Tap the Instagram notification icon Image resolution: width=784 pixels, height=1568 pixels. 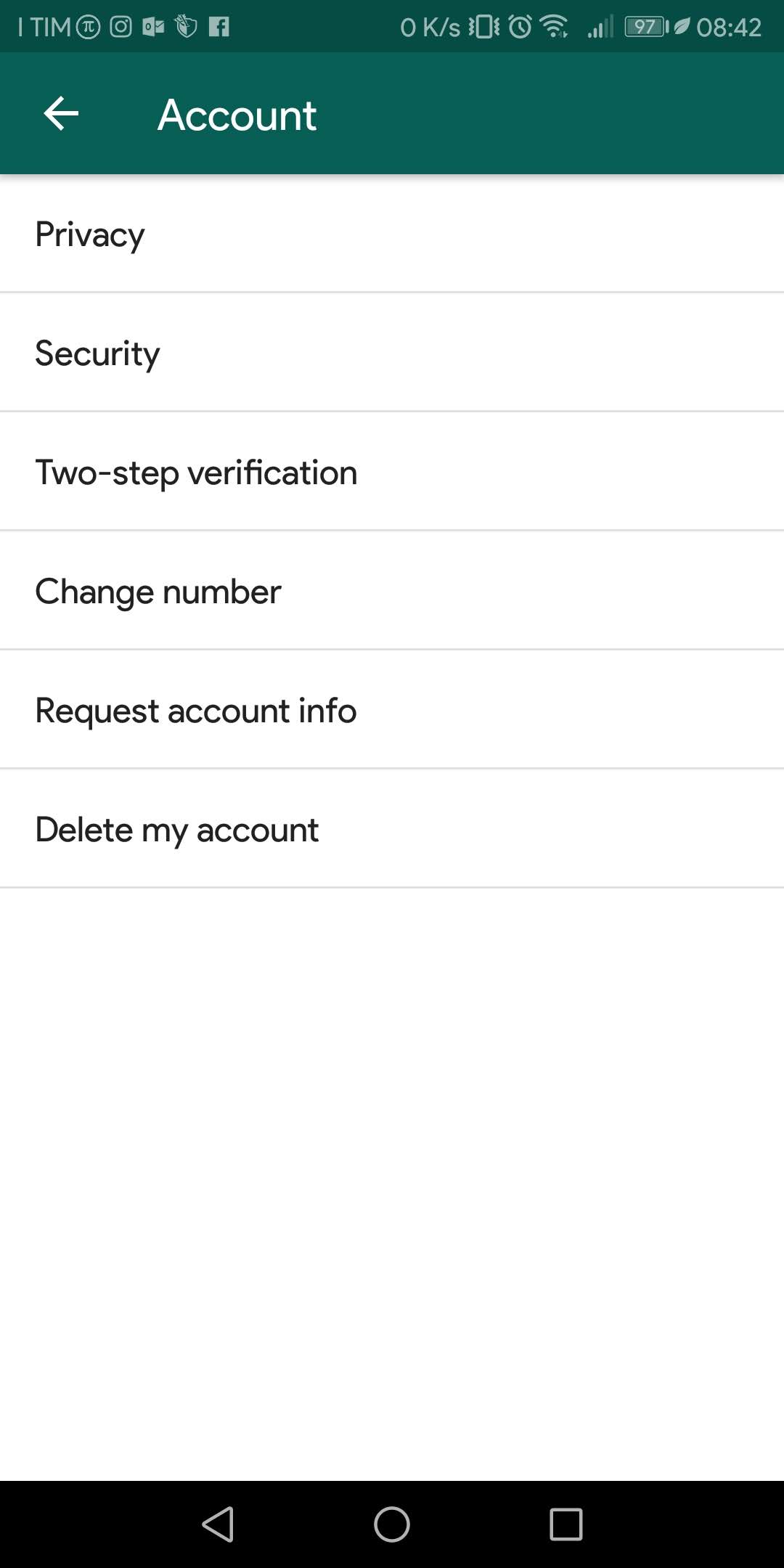121,27
